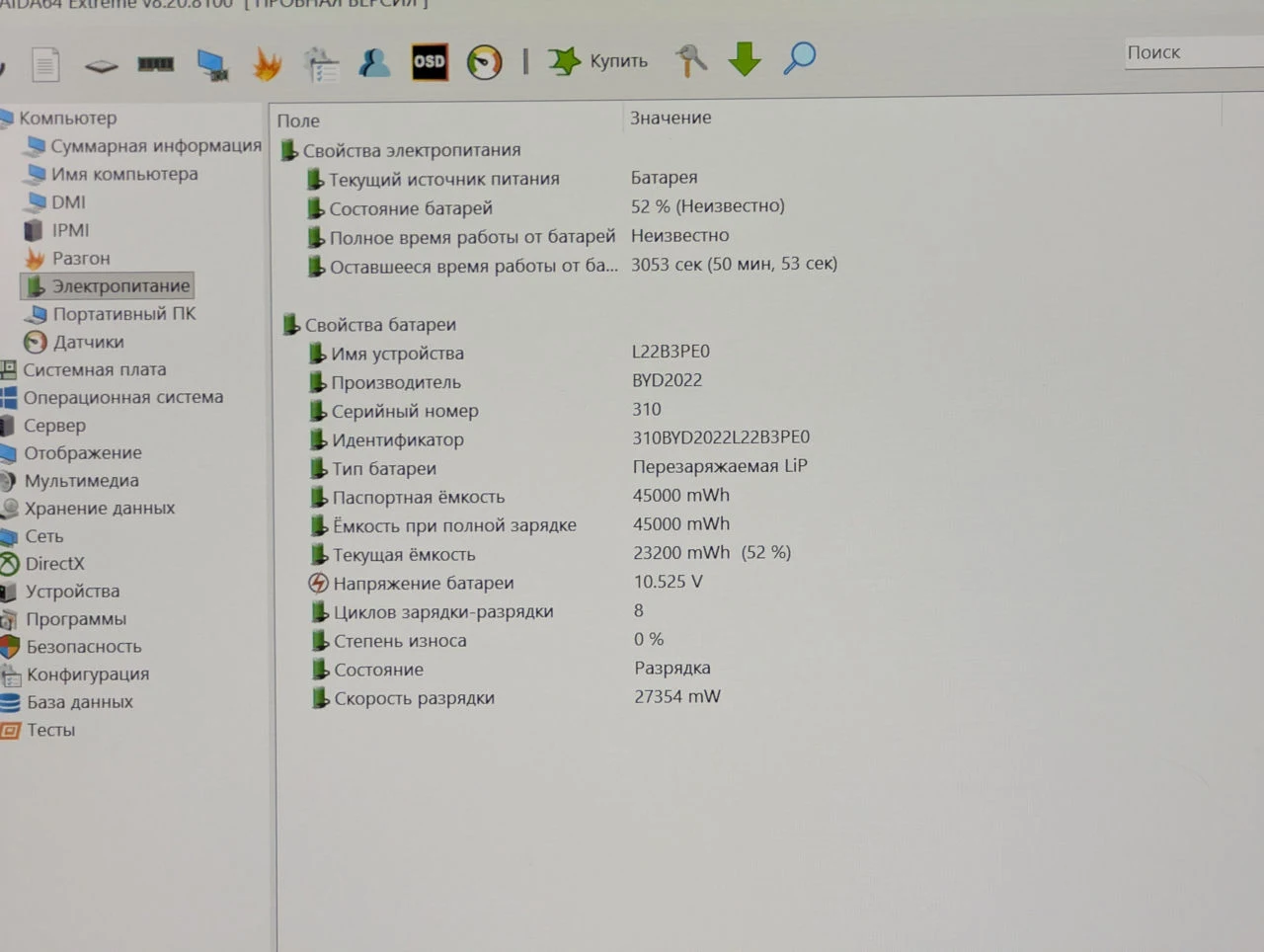Select Электропитание tree item
This screenshot has height=952, width=1264.
pos(108,285)
